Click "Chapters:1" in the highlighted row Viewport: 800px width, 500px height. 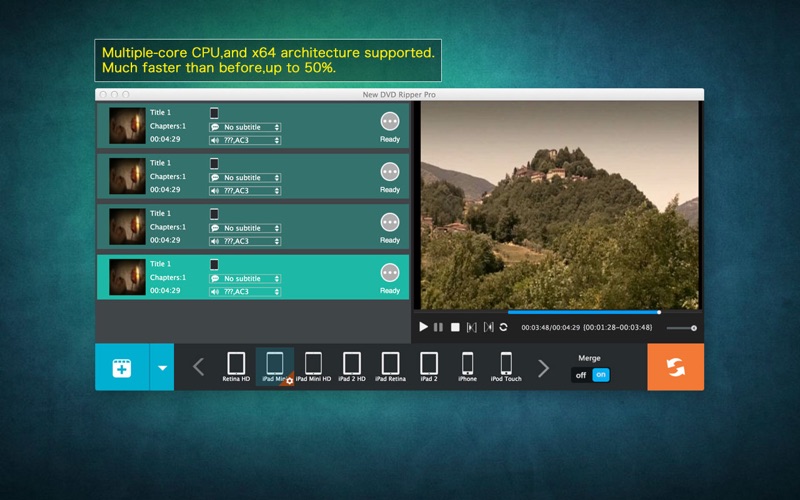click(168, 278)
